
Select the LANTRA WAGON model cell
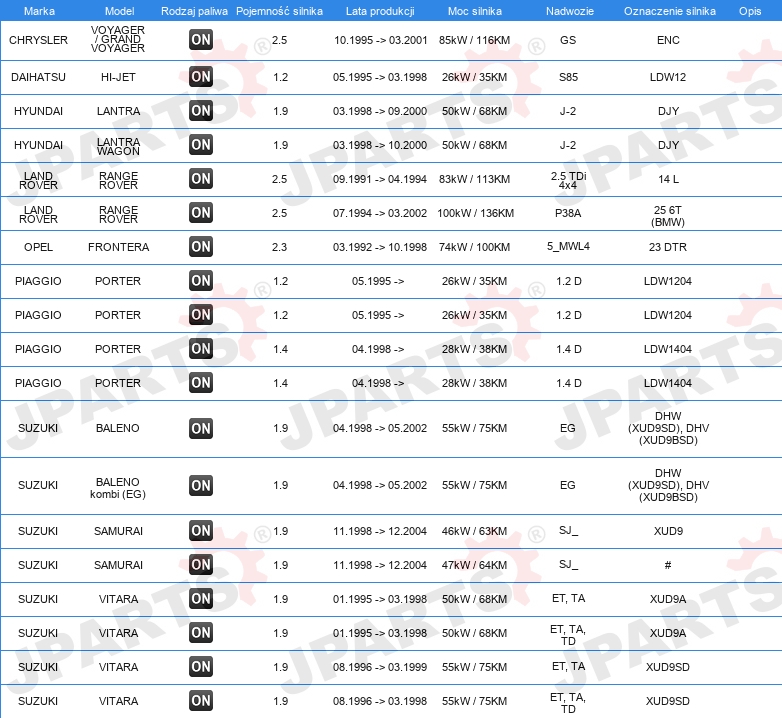118,147
